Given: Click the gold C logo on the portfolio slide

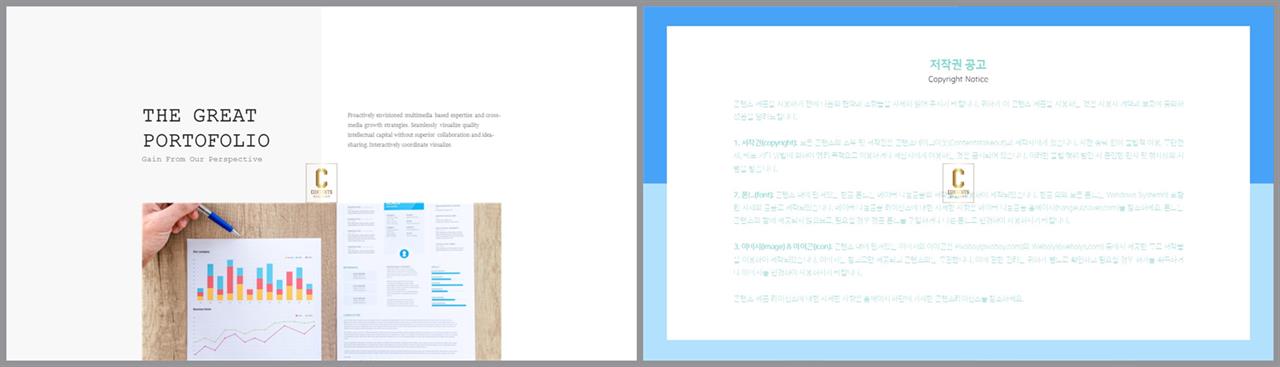Looking at the screenshot, I should 322,182.
